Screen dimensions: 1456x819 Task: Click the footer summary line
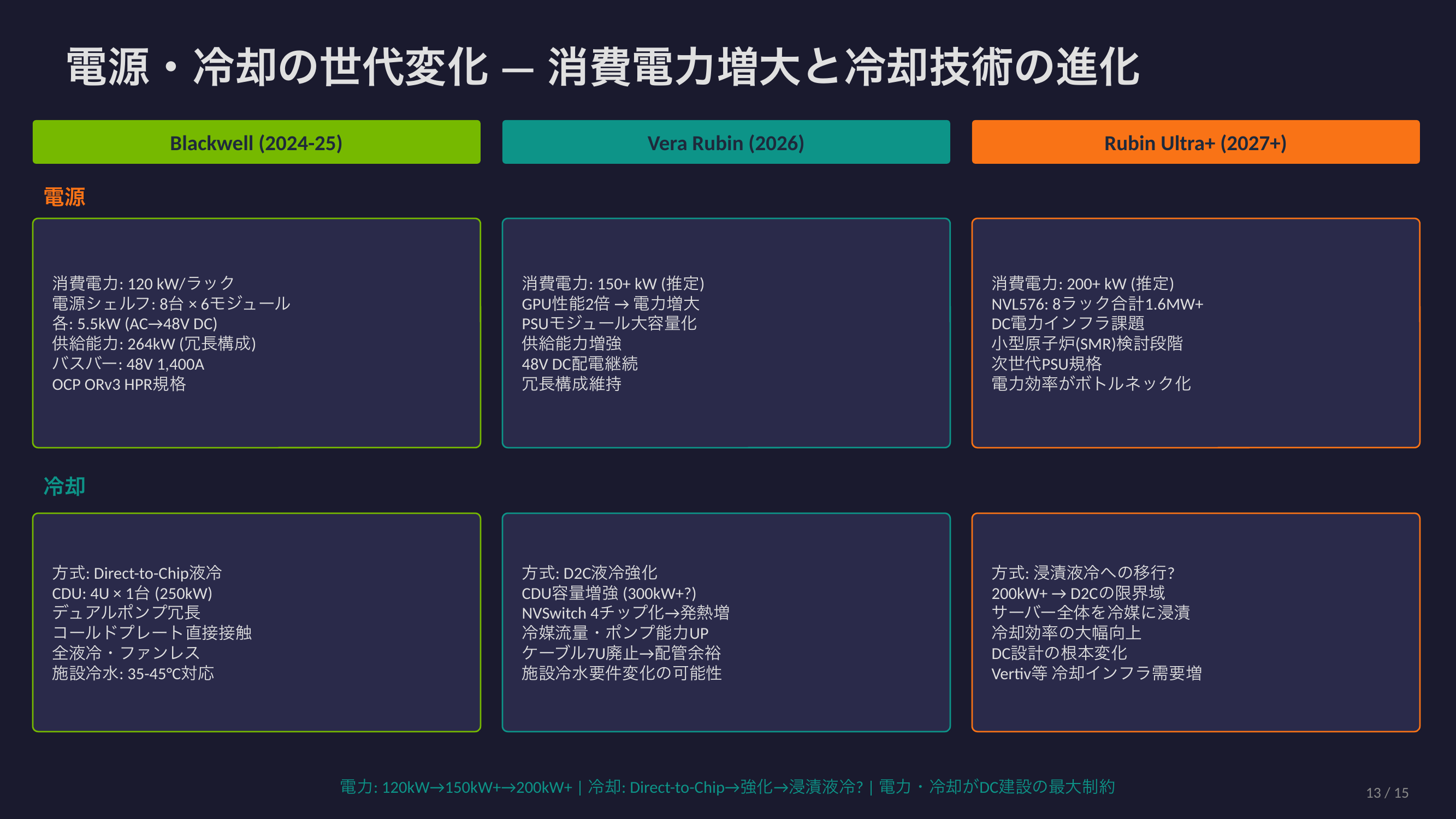pyautogui.click(x=727, y=787)
